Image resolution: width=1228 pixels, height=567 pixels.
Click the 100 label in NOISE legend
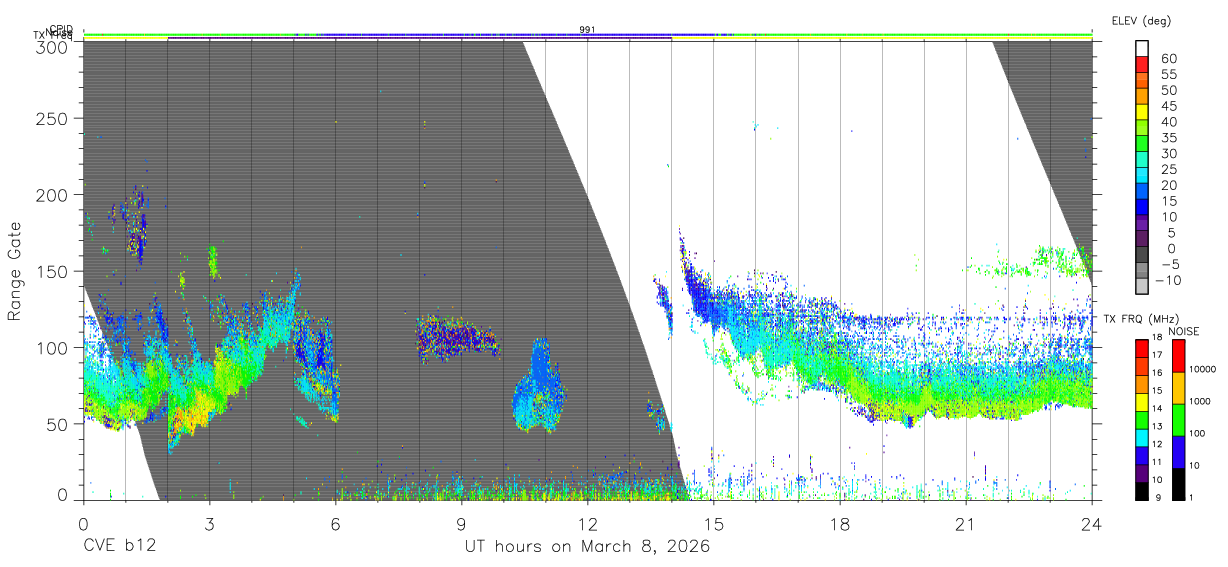click(x=1196, y=433)
